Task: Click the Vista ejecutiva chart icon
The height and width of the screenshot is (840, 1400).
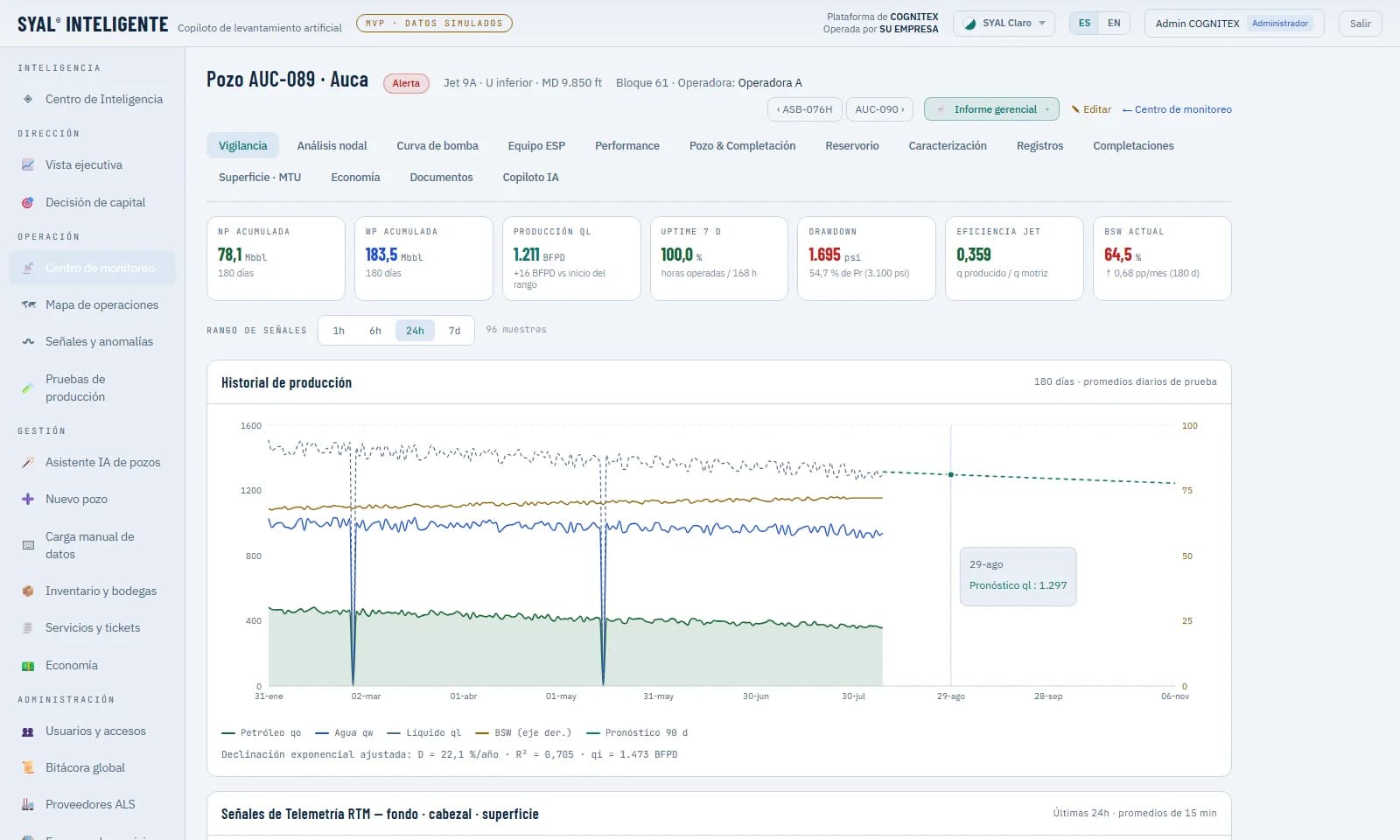Action: pos(28,164)
